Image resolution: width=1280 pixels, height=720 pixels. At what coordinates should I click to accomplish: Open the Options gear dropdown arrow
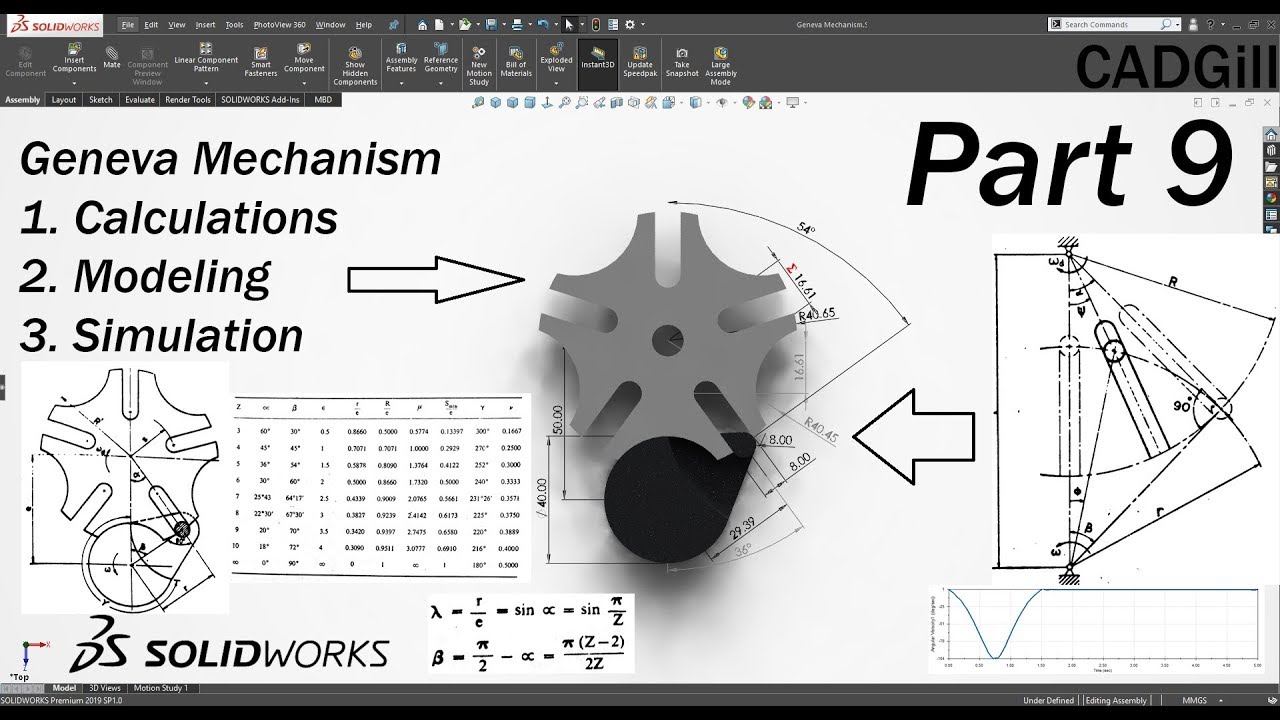point(642,25)
